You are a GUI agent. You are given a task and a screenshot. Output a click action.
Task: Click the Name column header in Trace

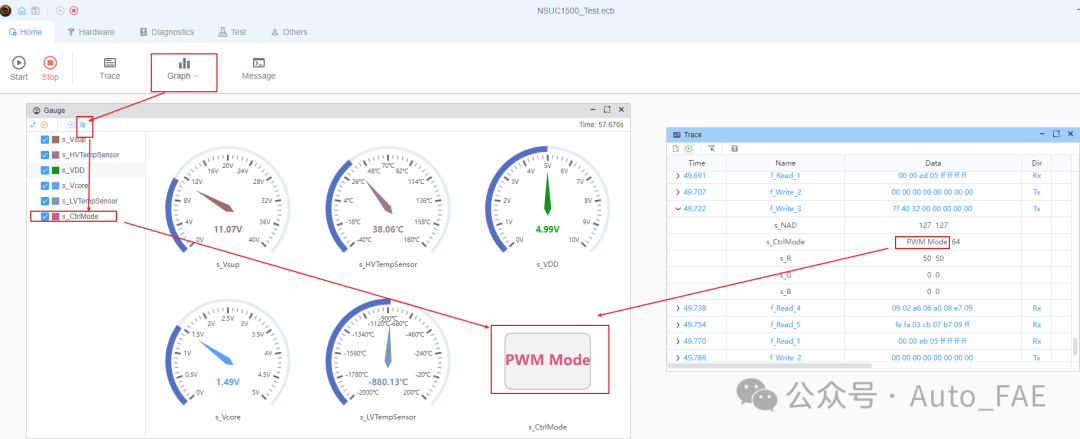785,163
